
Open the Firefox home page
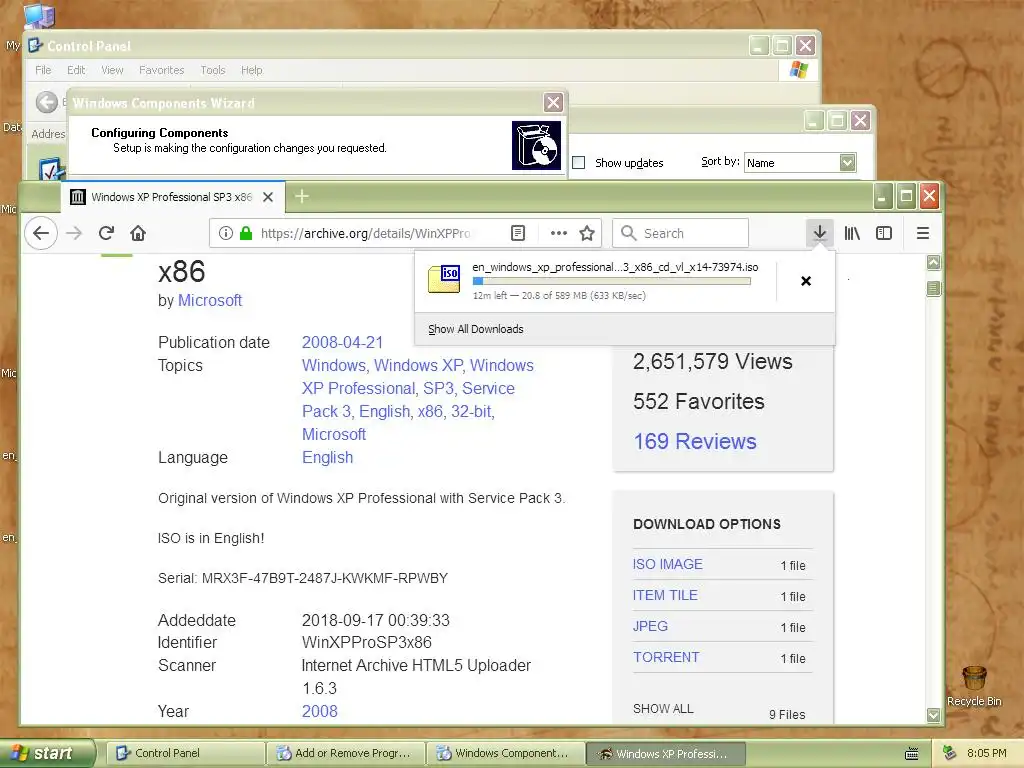[x=138, y=233]
